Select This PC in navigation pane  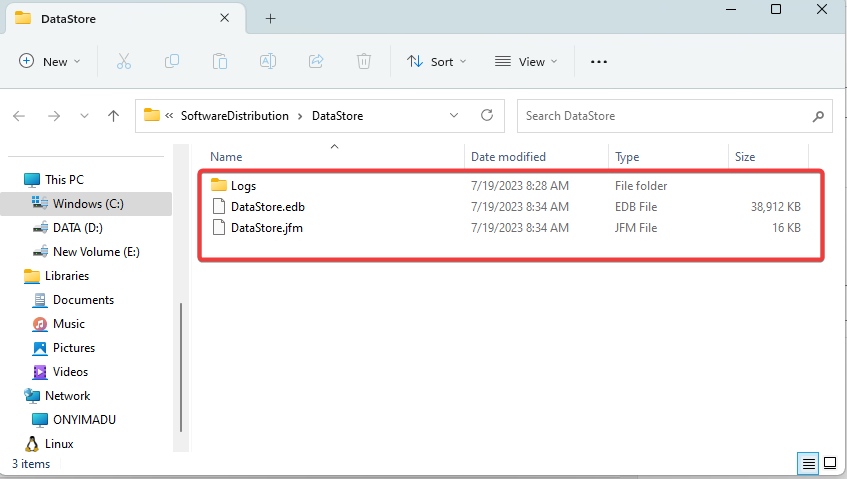(64, 180)
